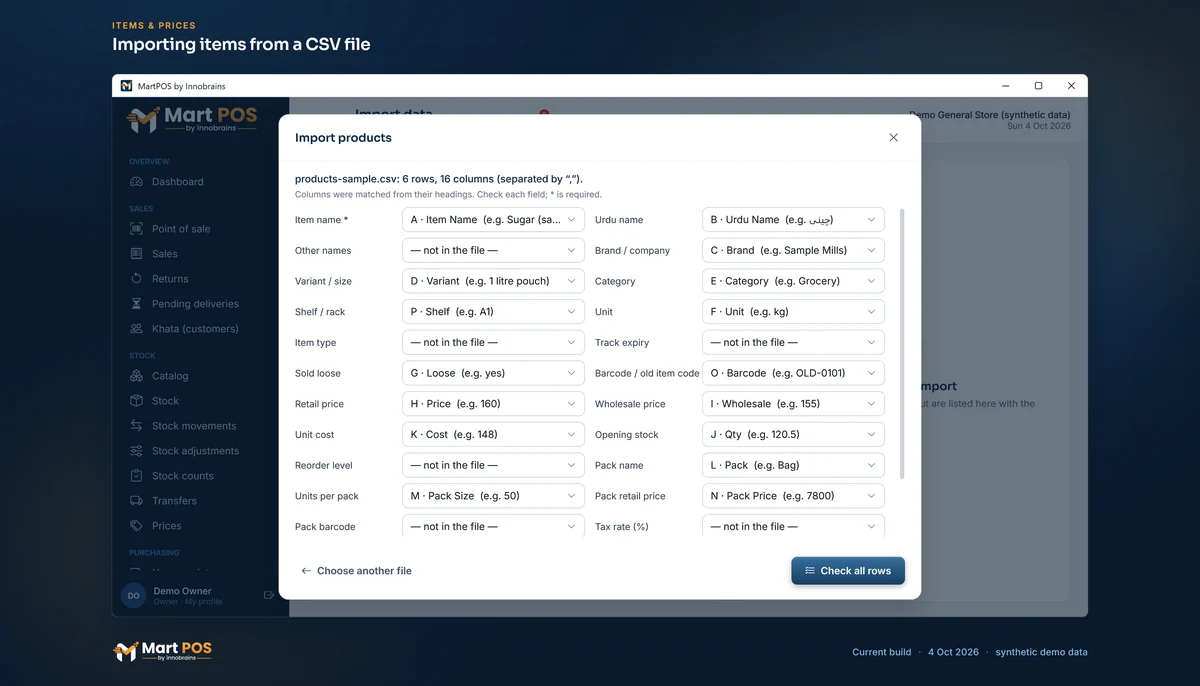The image size is (1200, 686).
Task: Select Prices in the sidebar
Action: tap(166, 526)
